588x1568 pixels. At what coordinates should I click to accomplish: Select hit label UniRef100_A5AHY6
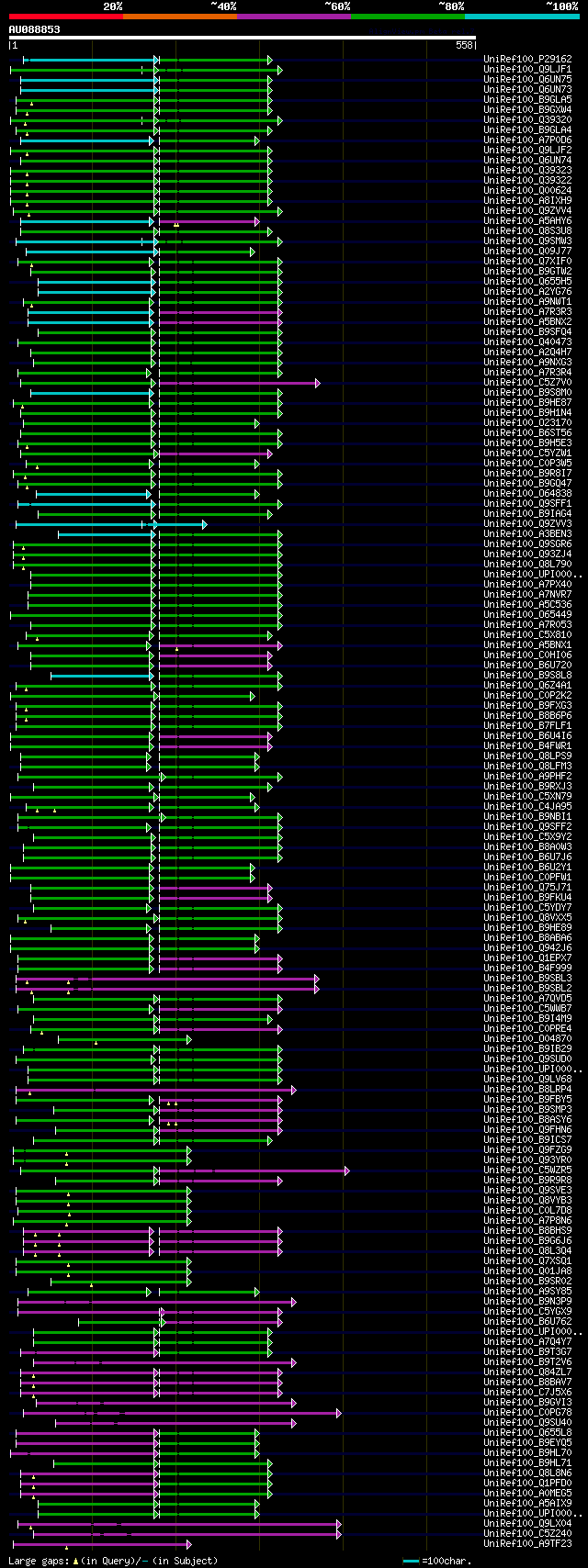527,221
